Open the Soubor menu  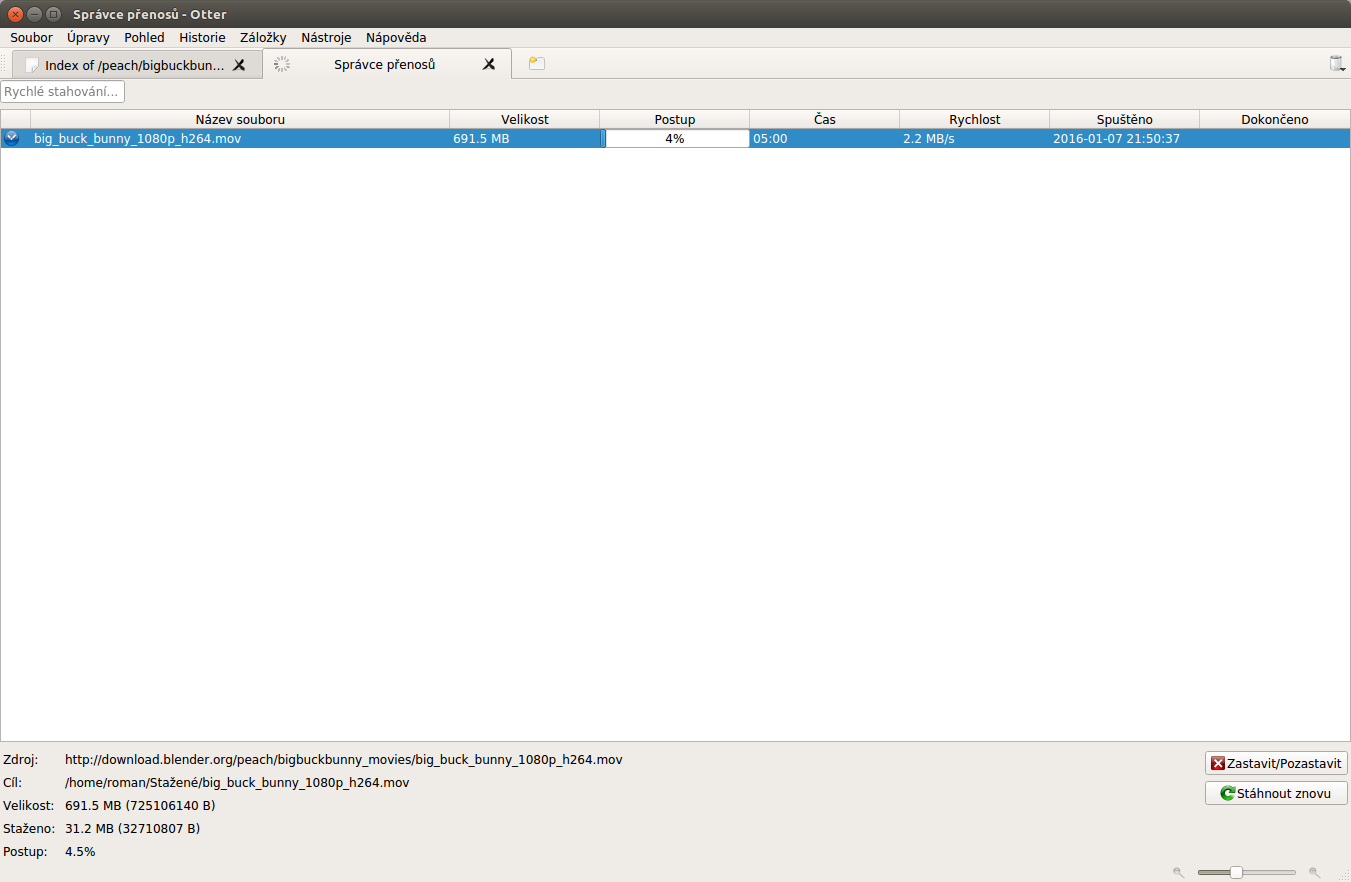32,38
